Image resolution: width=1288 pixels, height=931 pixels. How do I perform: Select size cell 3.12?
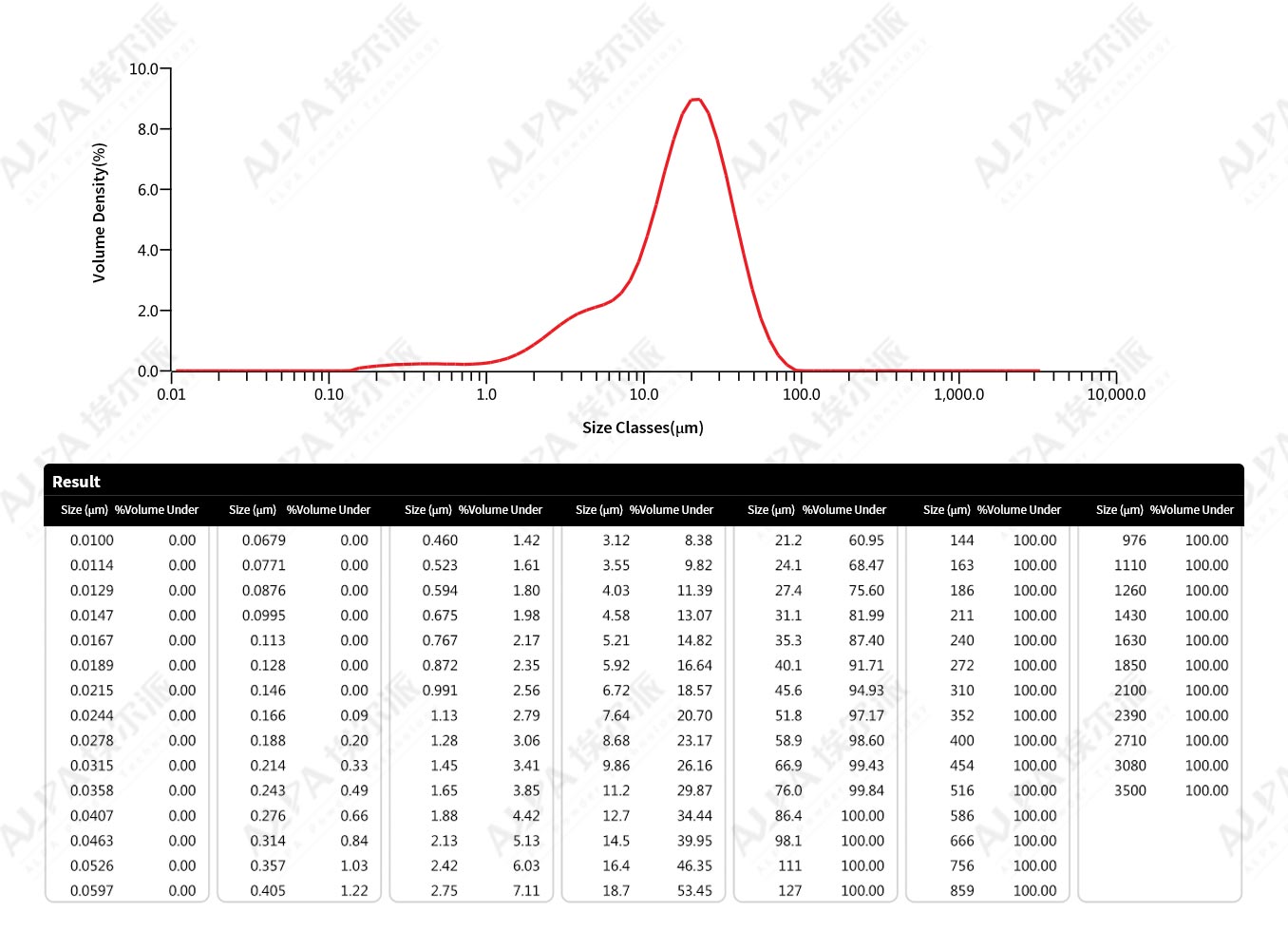point(616,541)
